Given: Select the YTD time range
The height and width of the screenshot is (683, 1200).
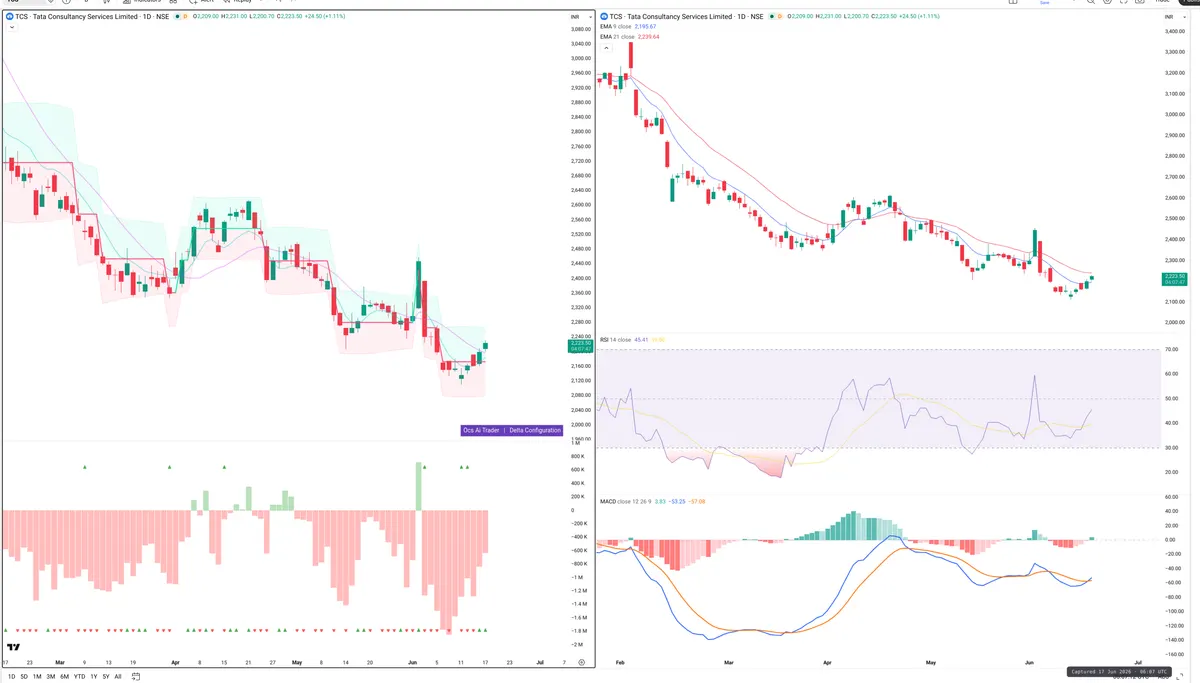Looking at the screenshot, I should tap(80, 676).
